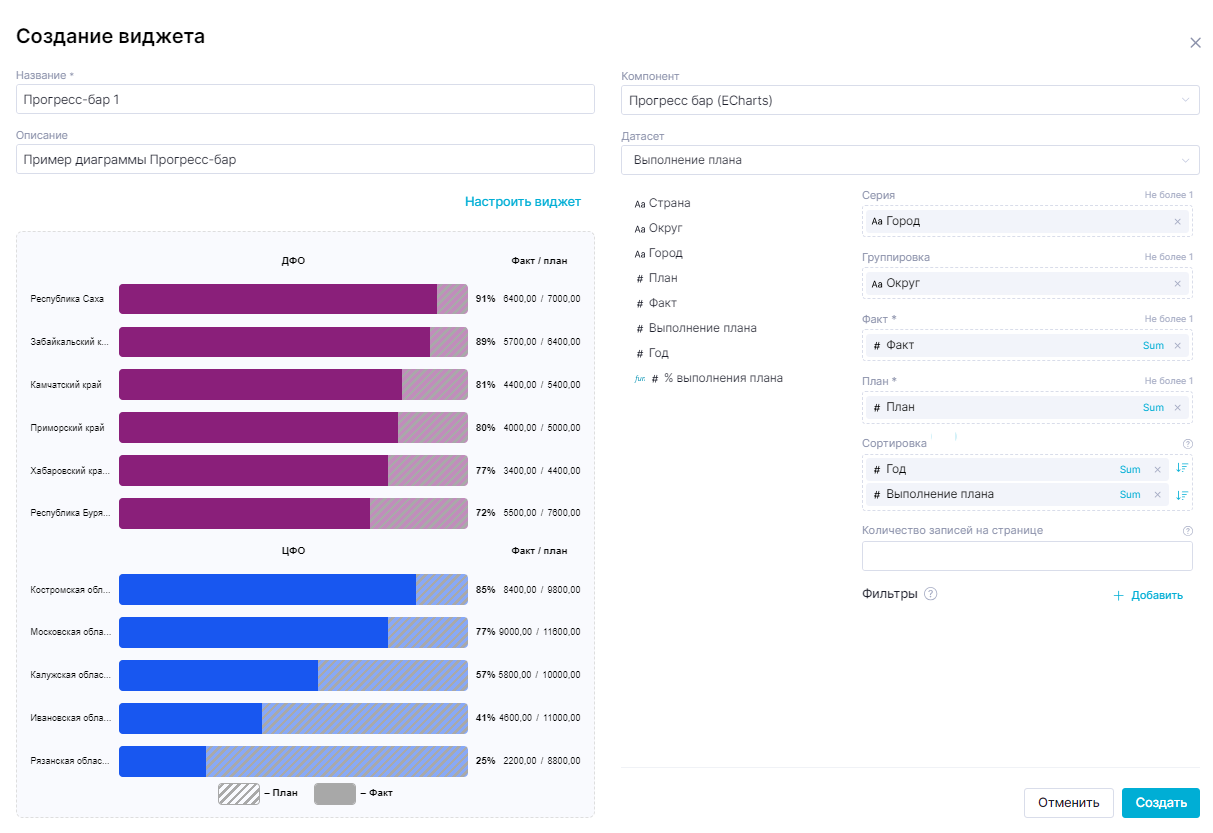Toggle Факт series in chart legend
The height and width of the screenshot is (833, 1213).
[x=353, y=793]
